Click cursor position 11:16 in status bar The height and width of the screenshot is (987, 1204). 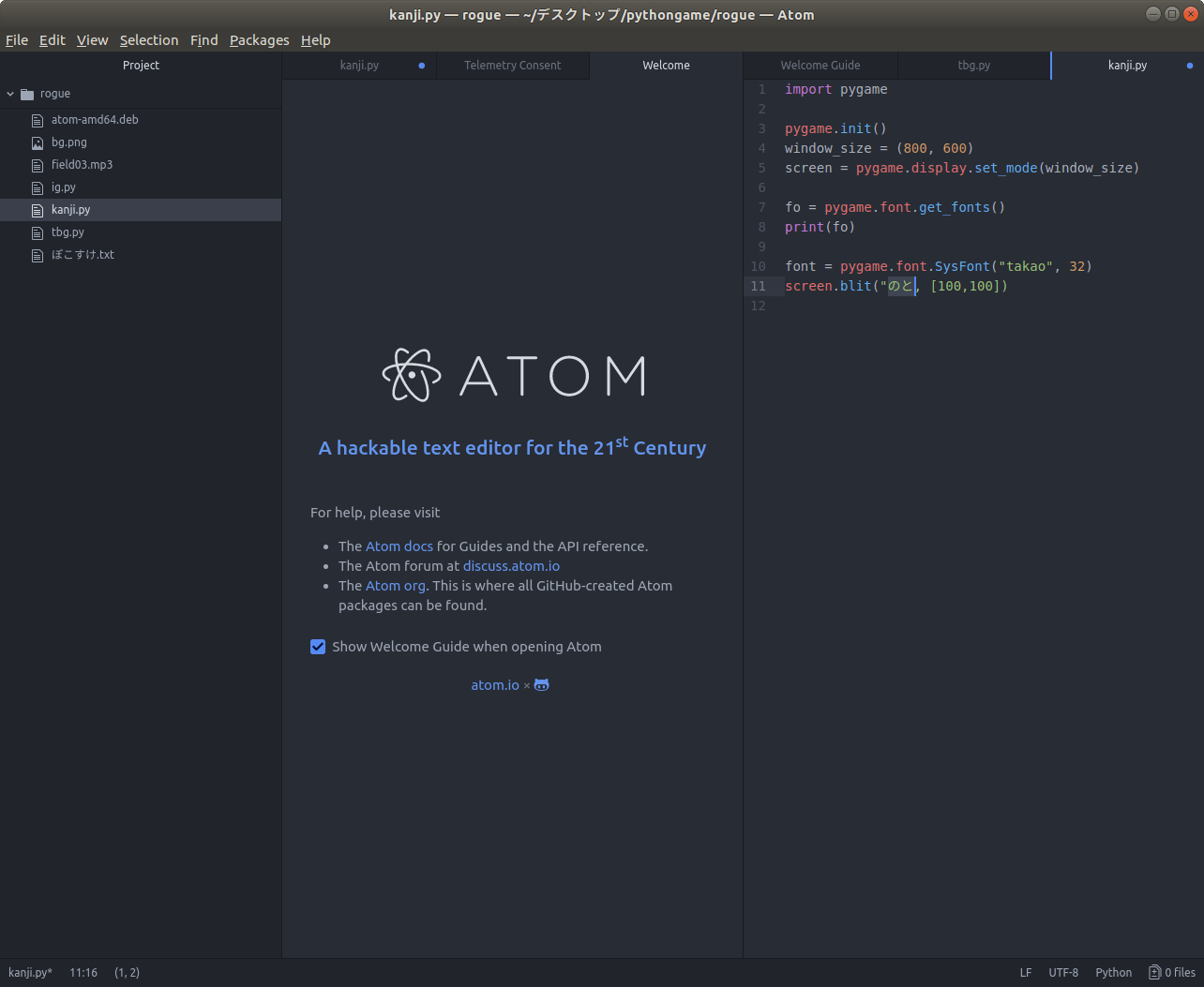83,973
